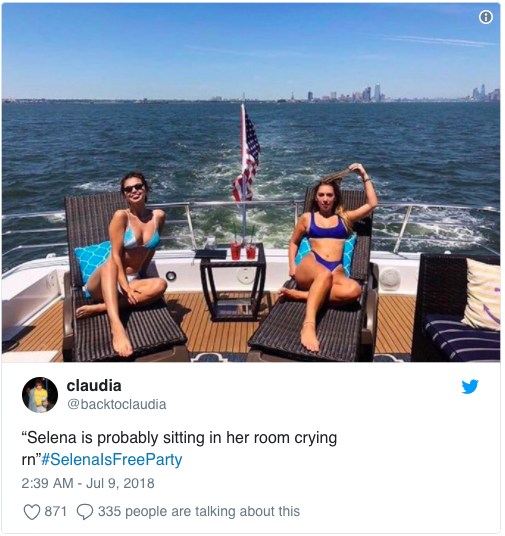
Task: Click the 2:39 AM - Jul 9, 2018 timestamp
Action: (88, 483)
